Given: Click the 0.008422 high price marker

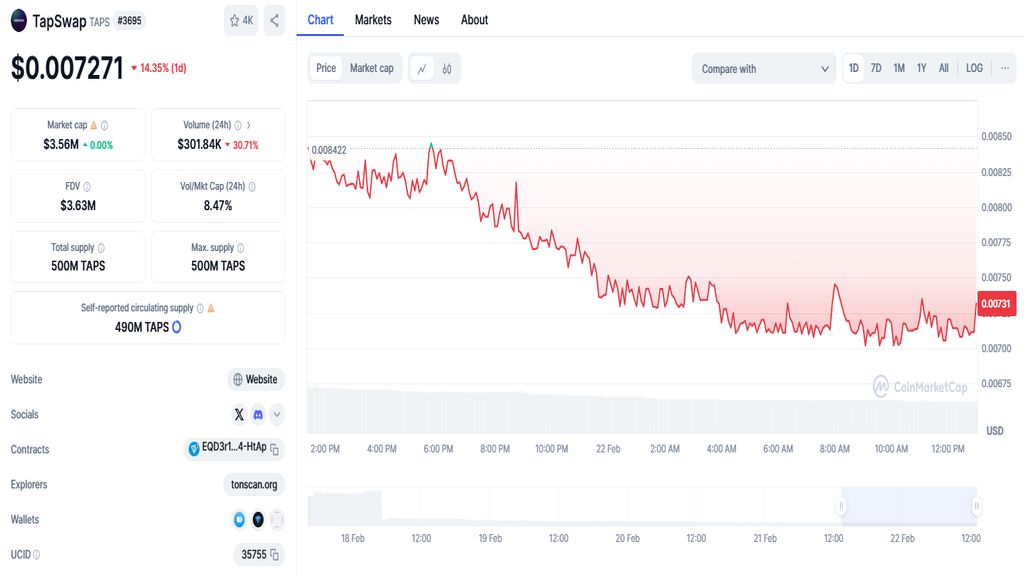Looking at the screenshot, I should pyautogui.click(x=328, y=150).
